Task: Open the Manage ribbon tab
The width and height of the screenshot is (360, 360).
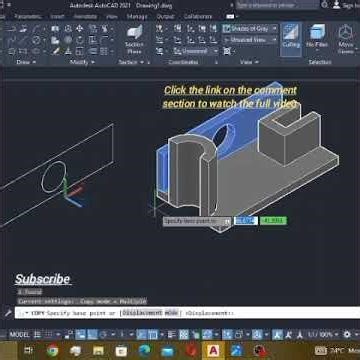Action: (137, 17)
